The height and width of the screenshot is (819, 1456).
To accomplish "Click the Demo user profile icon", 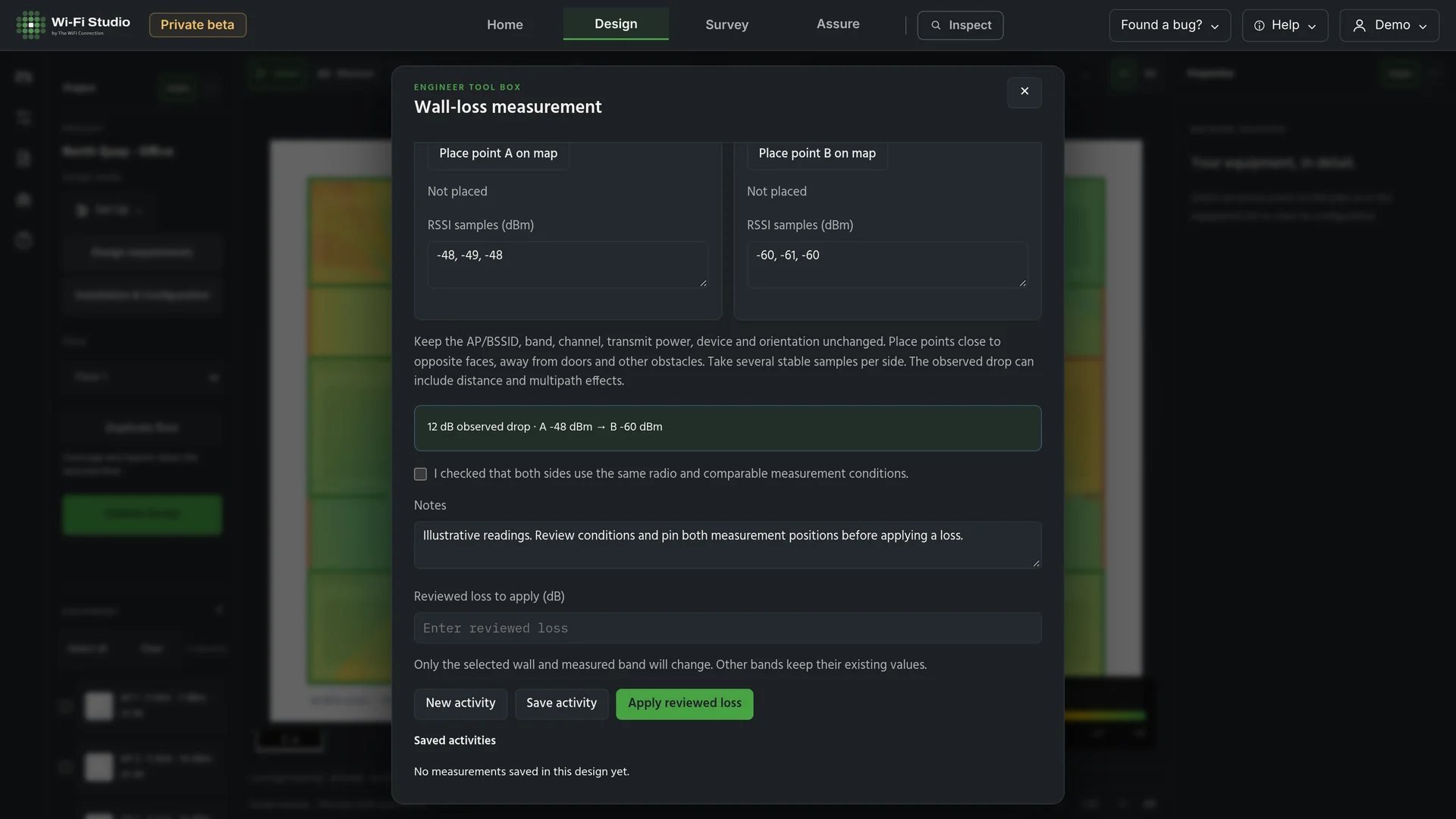I will pyautogui.click(x=1360, y=26).
